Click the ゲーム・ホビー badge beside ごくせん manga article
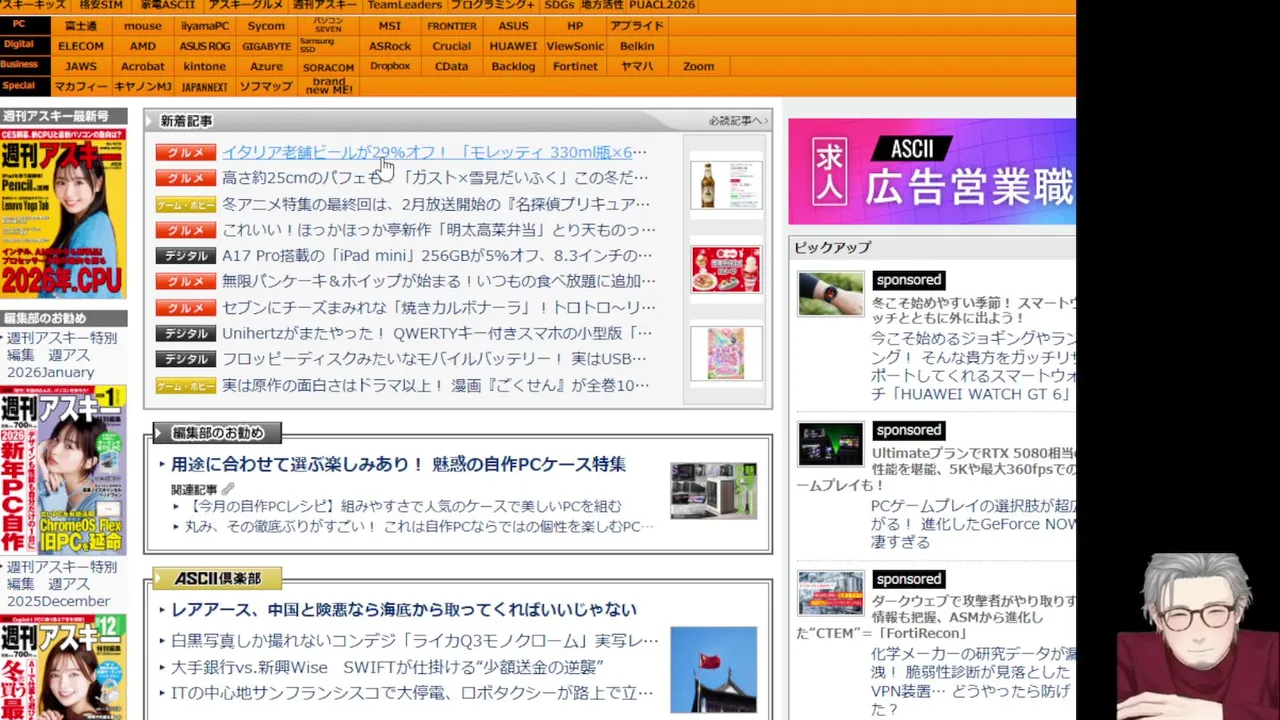 (186, 385)
